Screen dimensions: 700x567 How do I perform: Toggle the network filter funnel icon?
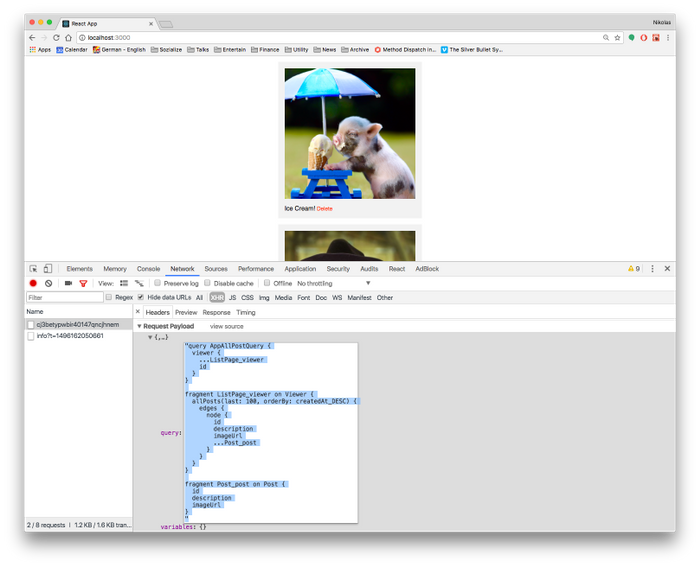[x=83, y=283]
